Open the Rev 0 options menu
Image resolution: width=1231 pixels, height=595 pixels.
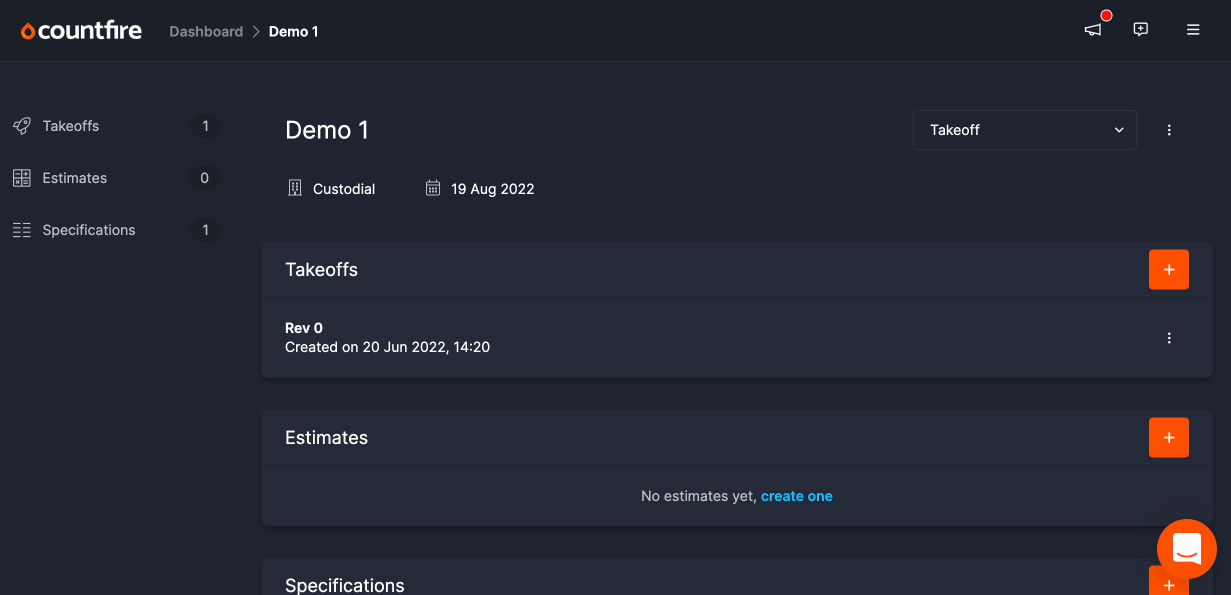(1169, 338)
